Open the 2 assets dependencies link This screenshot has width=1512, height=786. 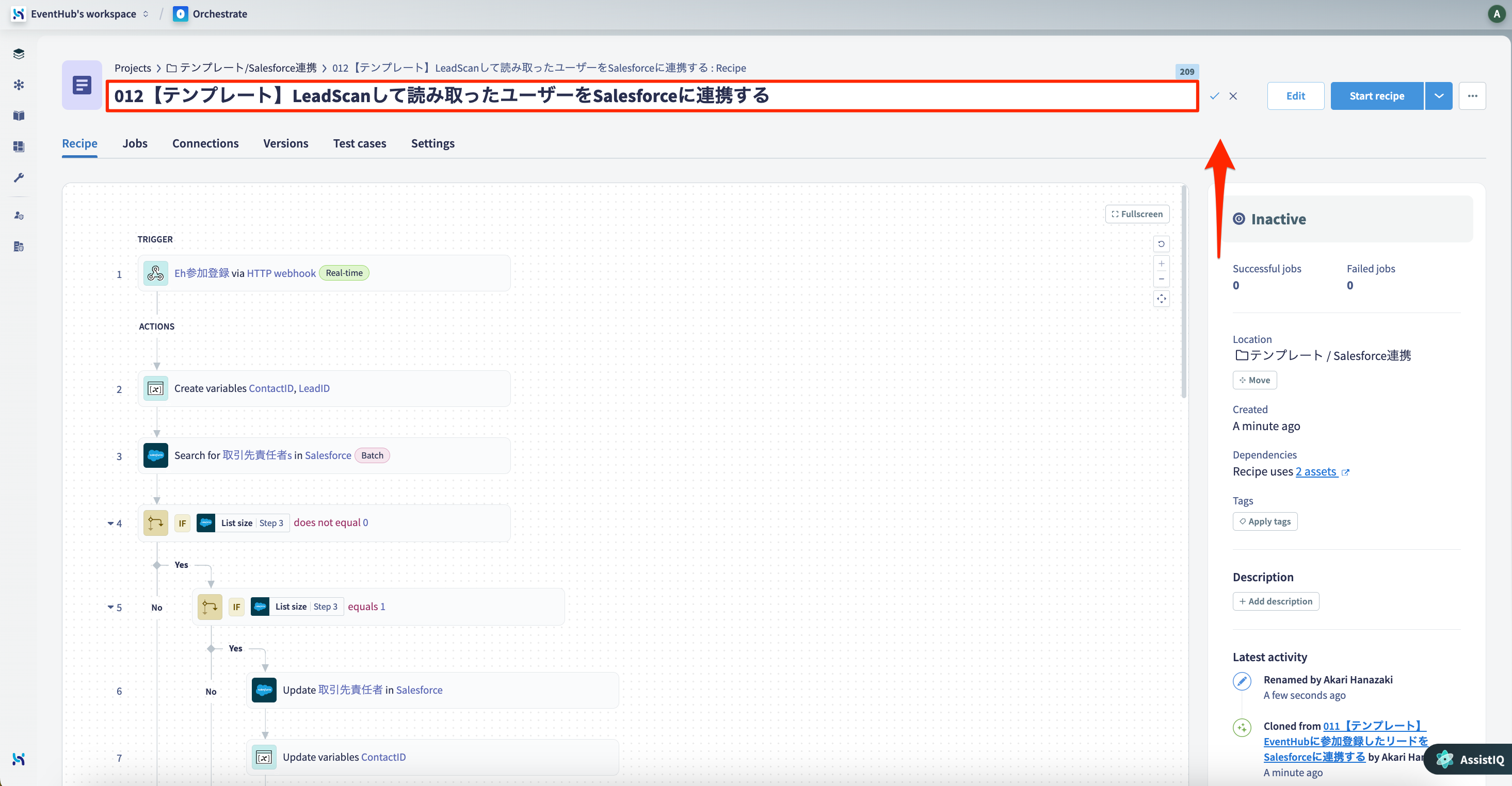coord(1323,471)
